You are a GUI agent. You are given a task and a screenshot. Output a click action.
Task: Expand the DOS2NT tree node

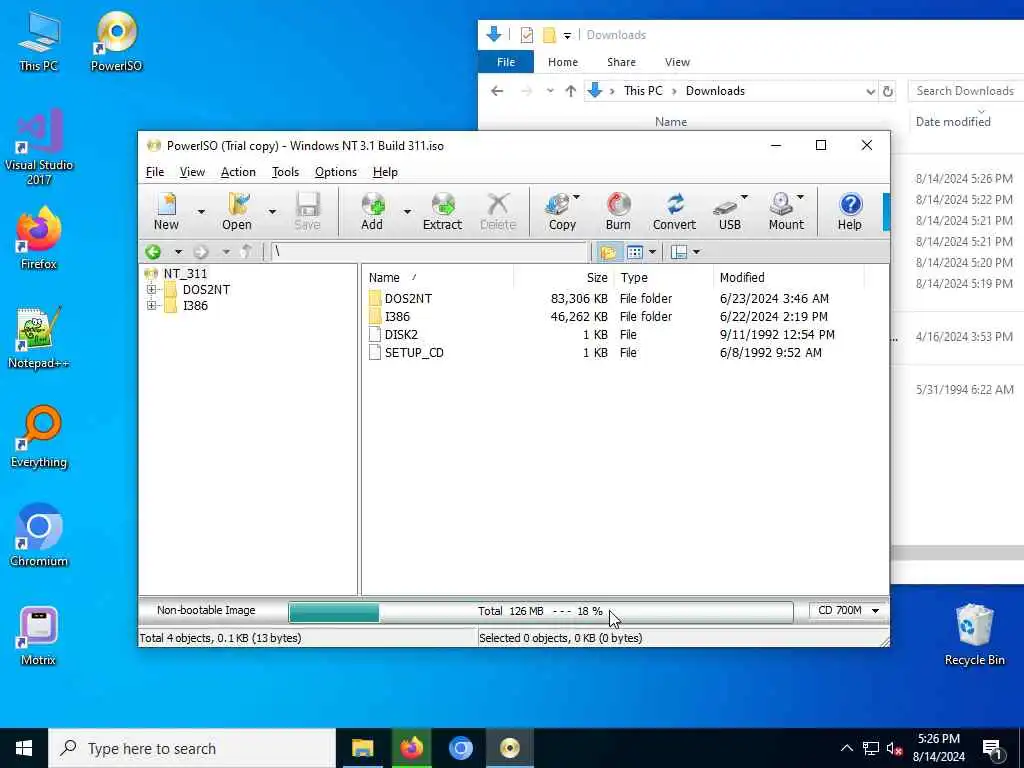[152, 289]
